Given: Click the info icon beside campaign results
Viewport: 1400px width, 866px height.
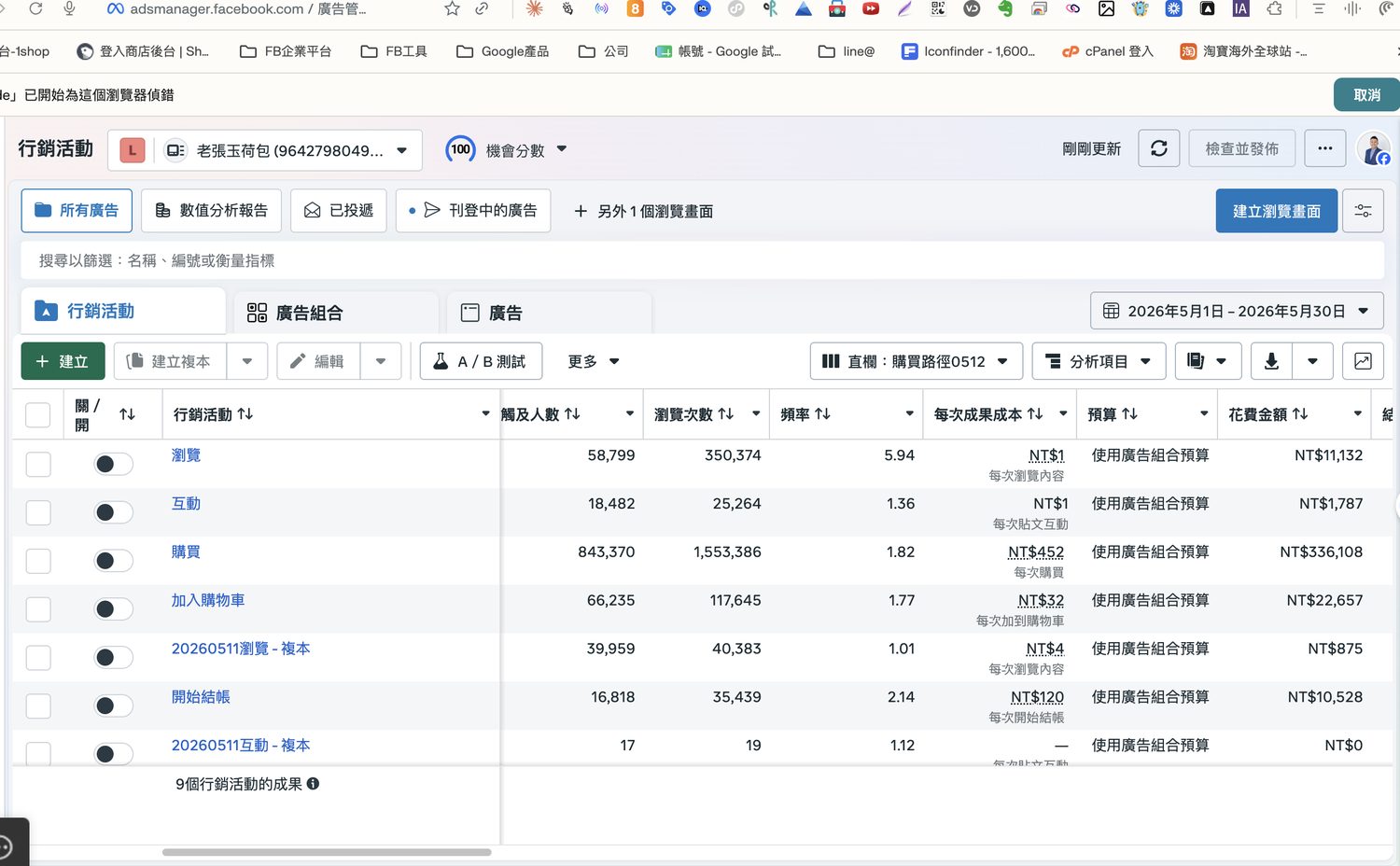Looking at the screenshot, I should click(x=314, y=784).
